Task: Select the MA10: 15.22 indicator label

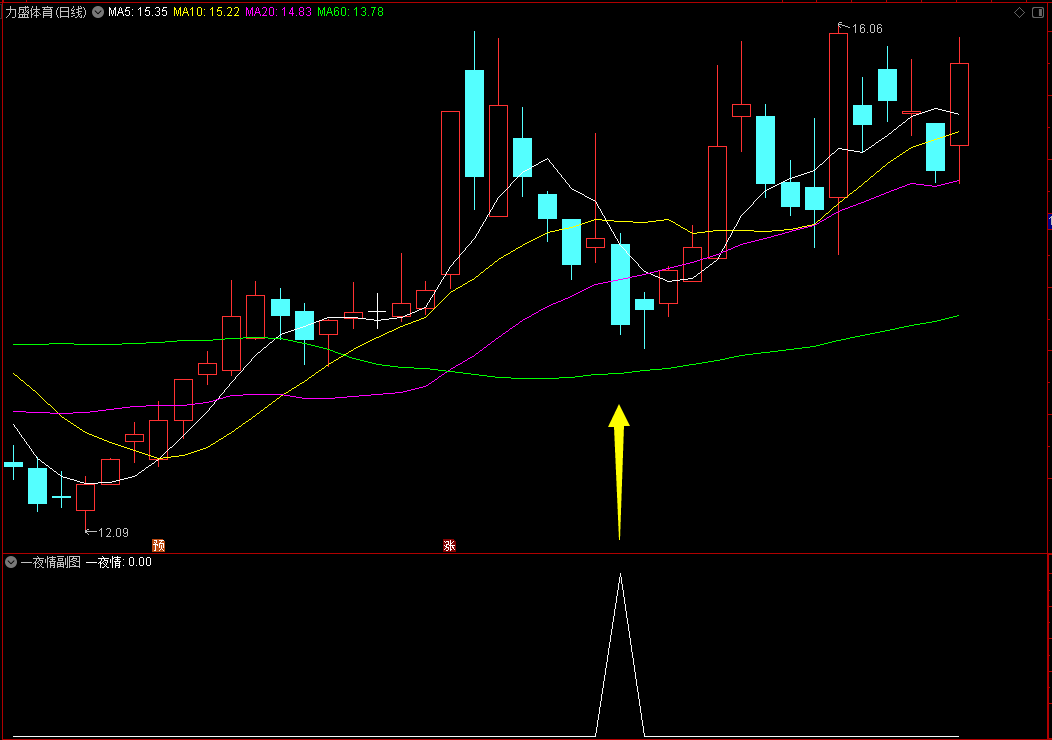Action: click(x=206, y=12)
